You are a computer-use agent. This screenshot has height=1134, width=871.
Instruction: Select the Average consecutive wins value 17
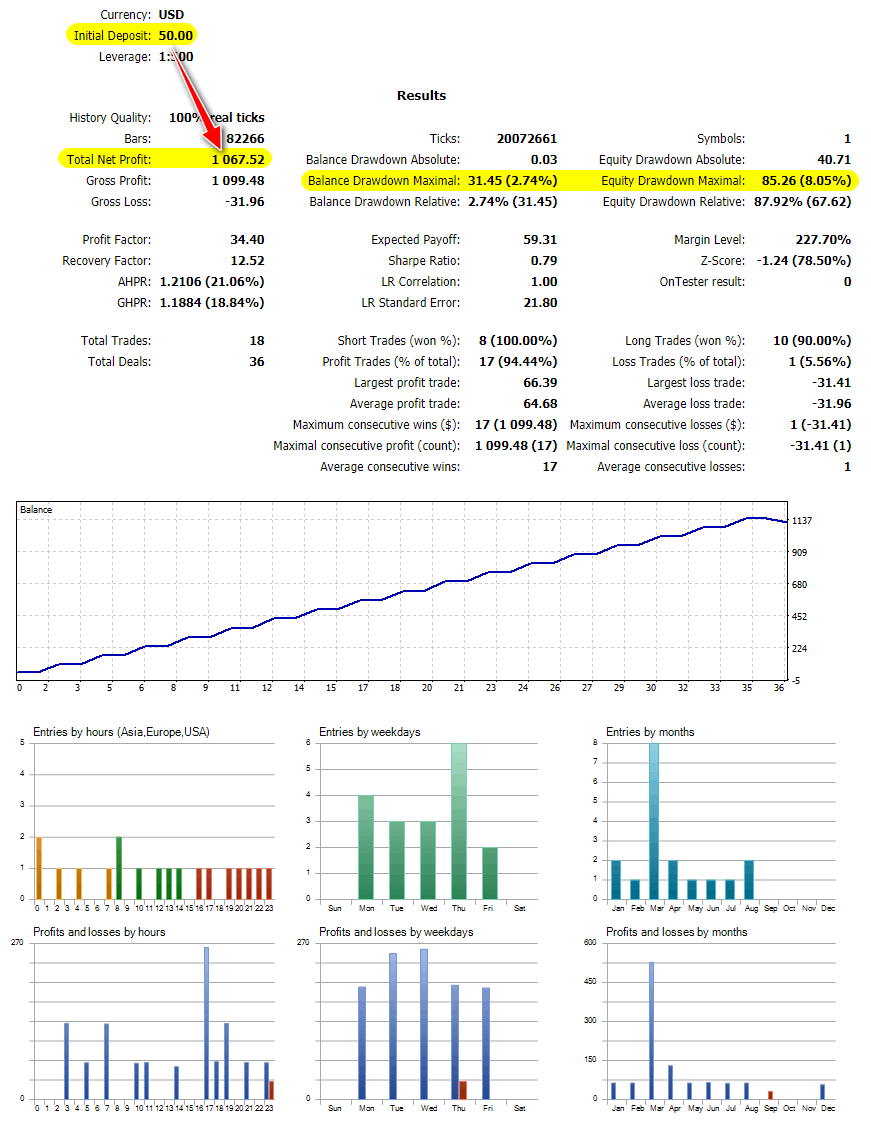click(x=550, y=466)
